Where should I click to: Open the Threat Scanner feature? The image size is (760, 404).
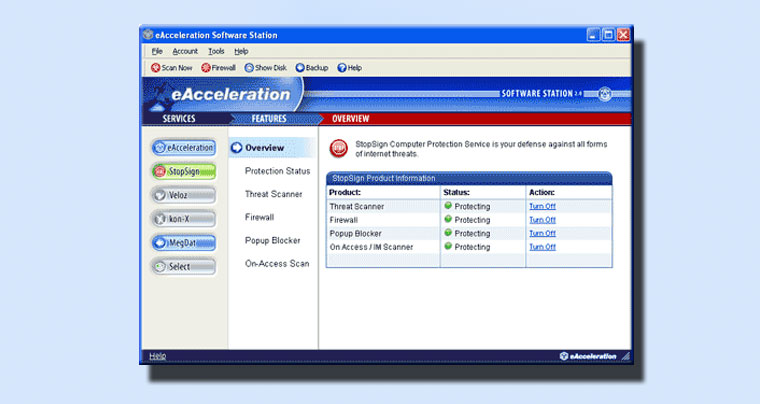[273, 194]
